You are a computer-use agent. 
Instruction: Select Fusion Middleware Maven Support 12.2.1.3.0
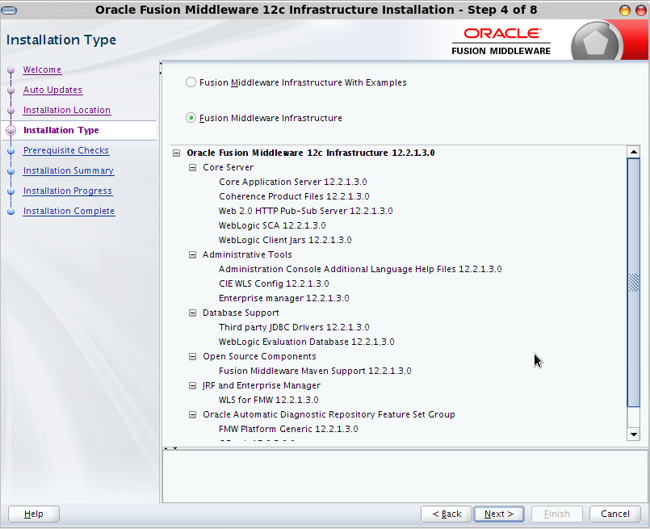[315, 371]
